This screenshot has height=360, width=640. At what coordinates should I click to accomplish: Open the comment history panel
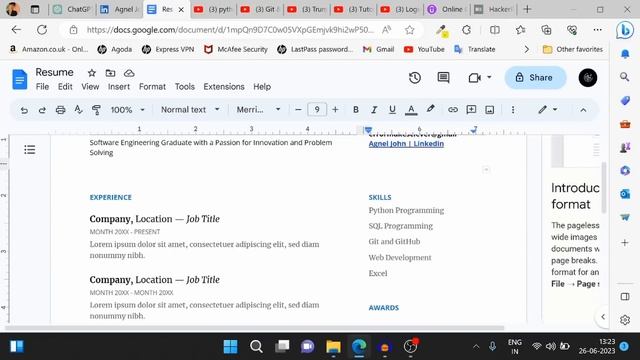(x=443, y=78)
